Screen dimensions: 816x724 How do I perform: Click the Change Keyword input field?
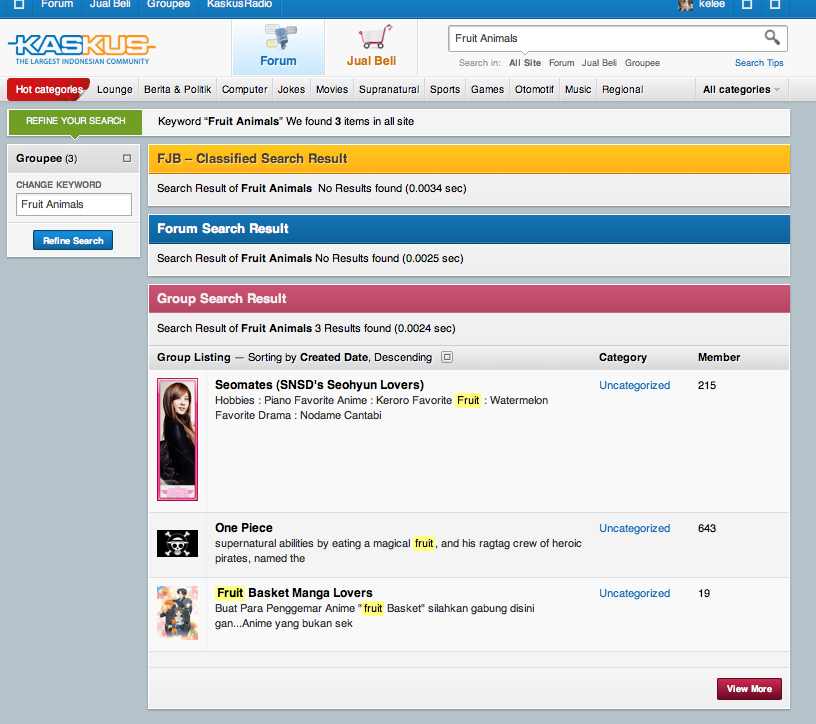click(74, 205)
